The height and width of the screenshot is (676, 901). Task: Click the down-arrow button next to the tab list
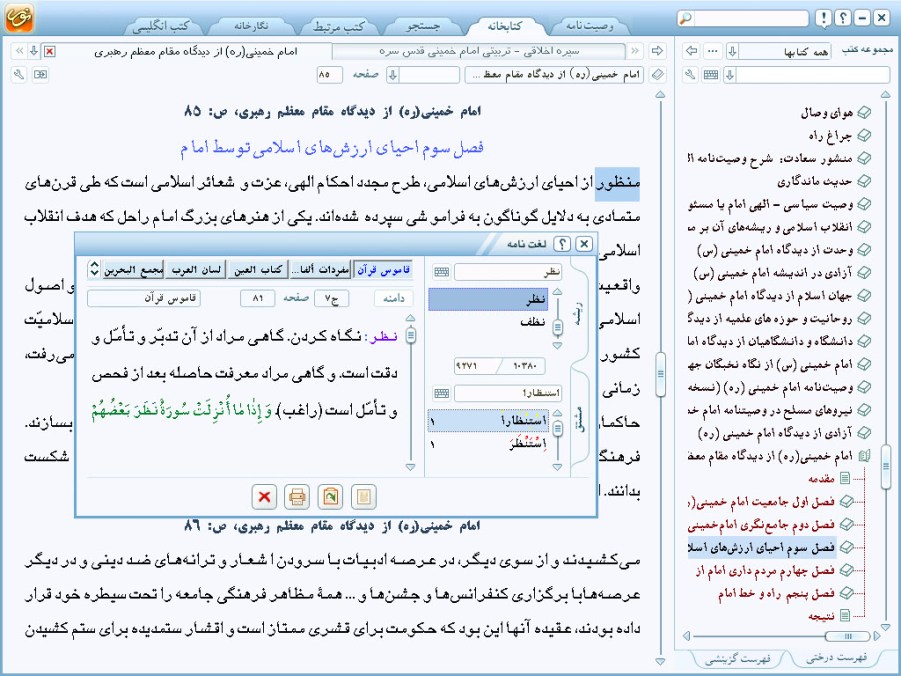[x=34, y=51]
